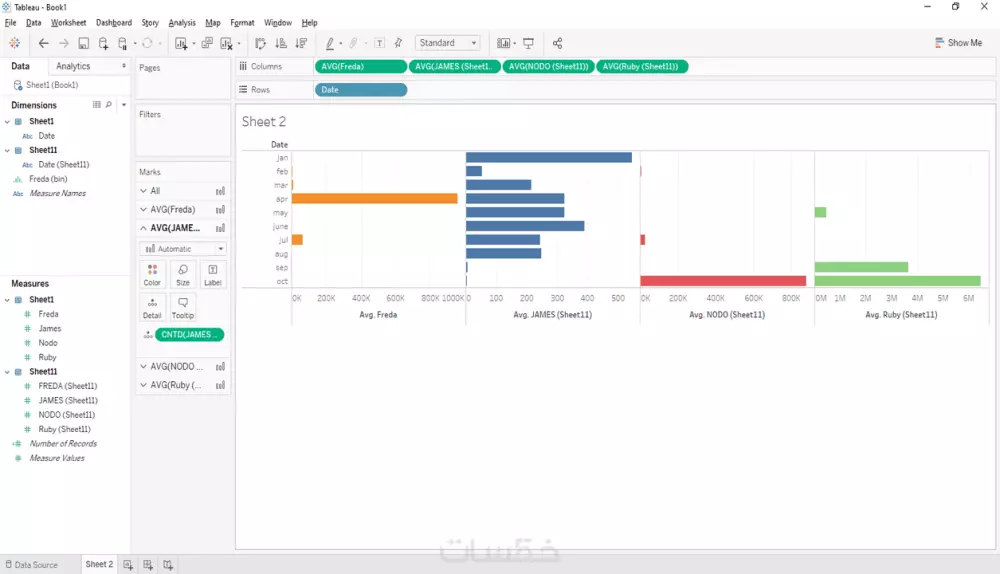Click the Run update refresh icon
Screen dimensions: 1000x574
coord(147,43)
